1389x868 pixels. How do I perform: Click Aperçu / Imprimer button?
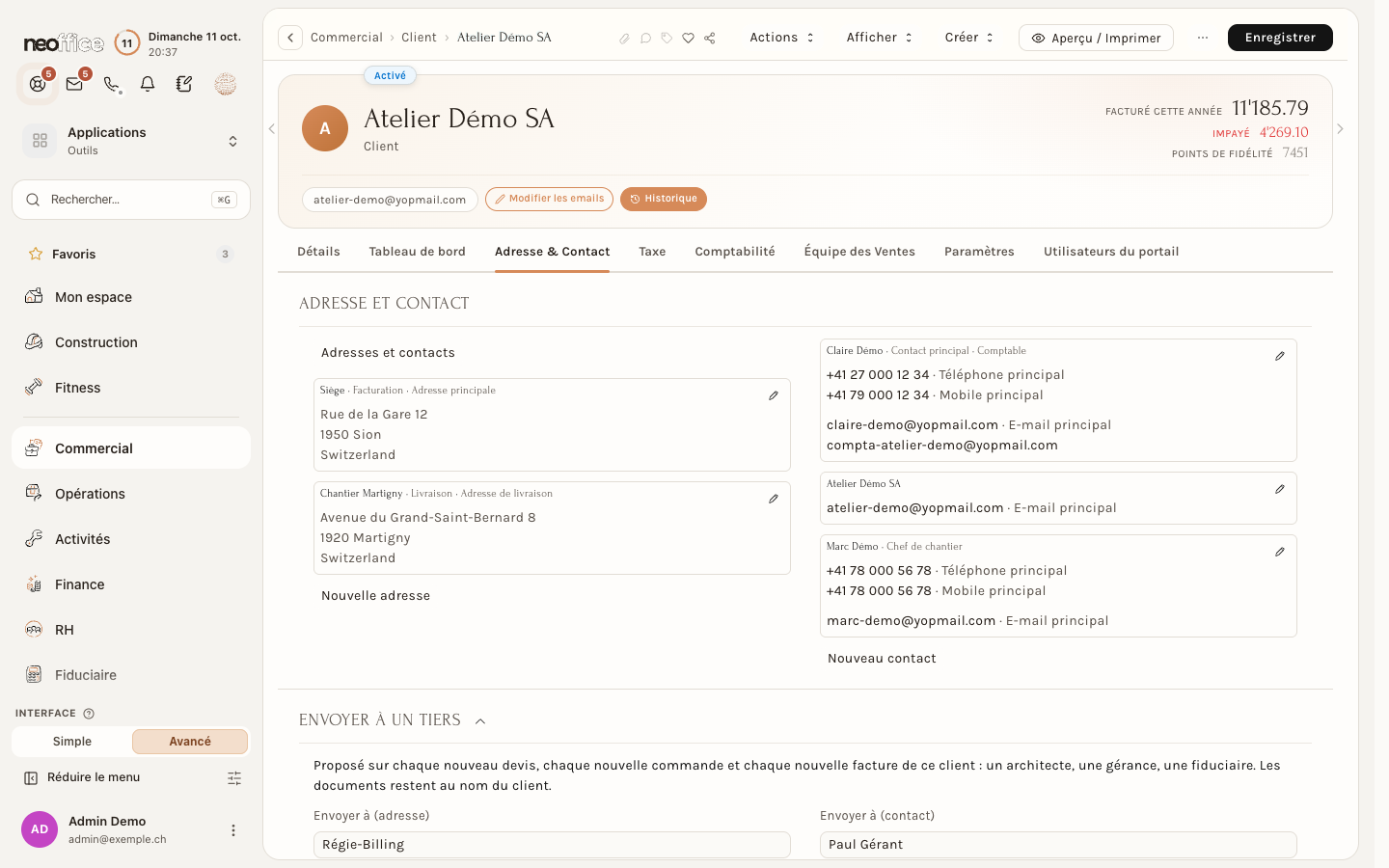click(x=1096, y=38)
